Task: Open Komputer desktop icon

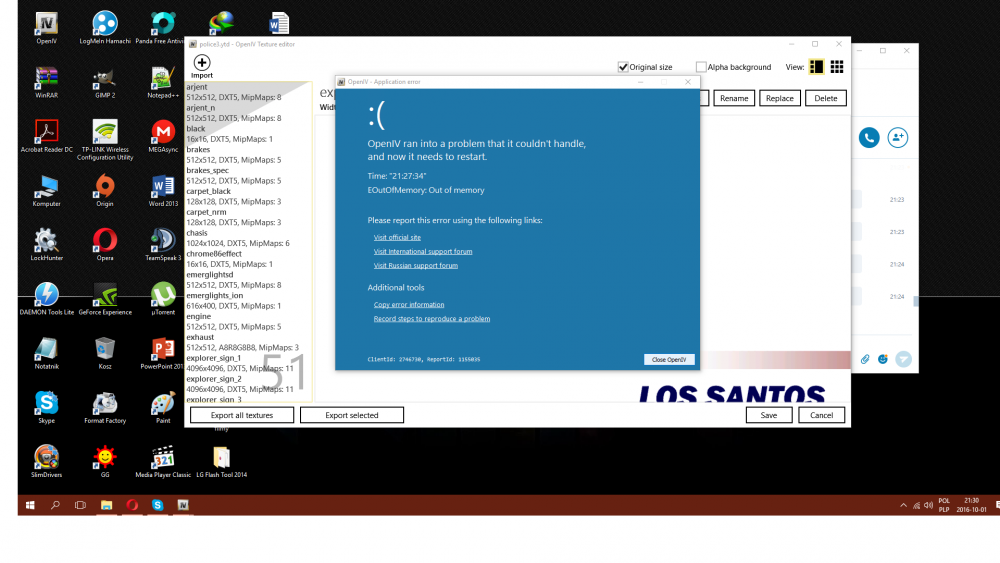Action: coord(47,191)
